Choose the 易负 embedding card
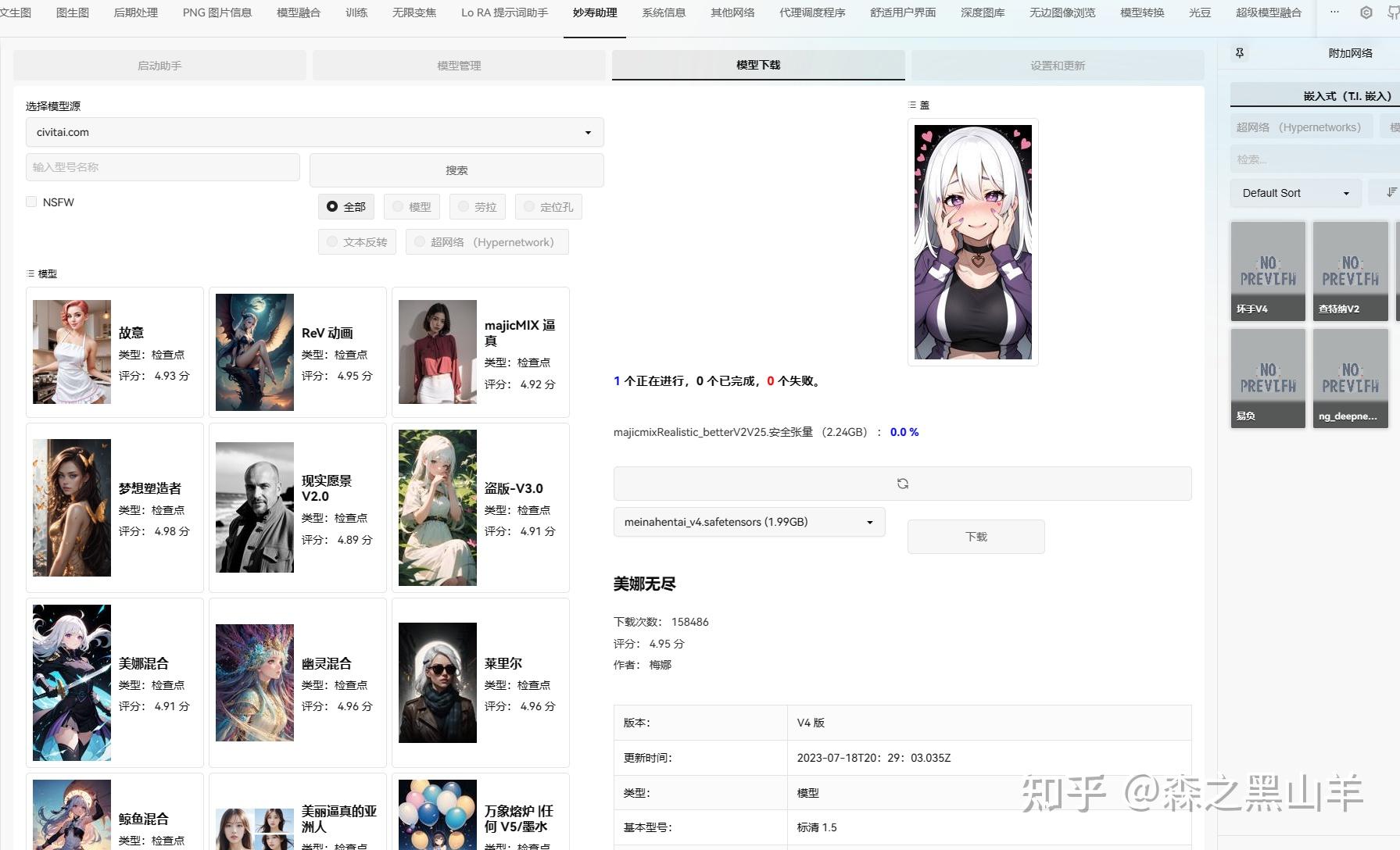This screenshot has width=1400, height=850. (x=1268, y=378)
